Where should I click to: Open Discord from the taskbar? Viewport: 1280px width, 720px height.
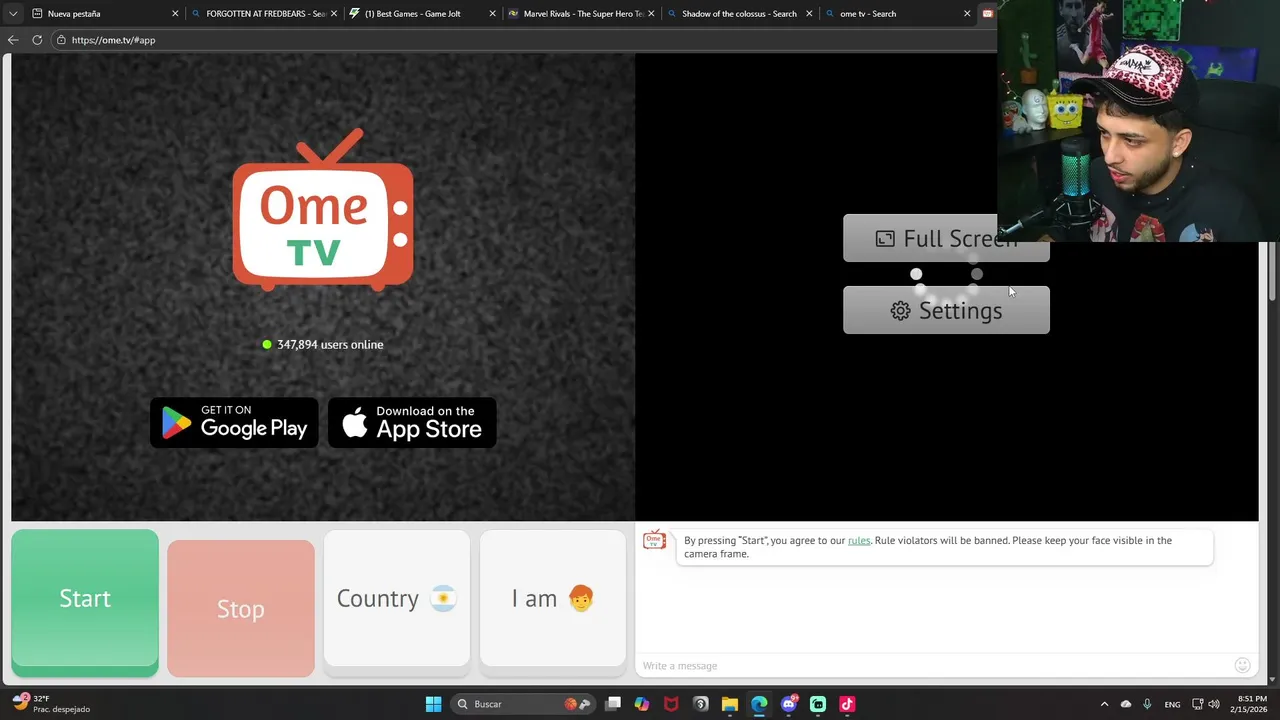click(x=789, y=704)
